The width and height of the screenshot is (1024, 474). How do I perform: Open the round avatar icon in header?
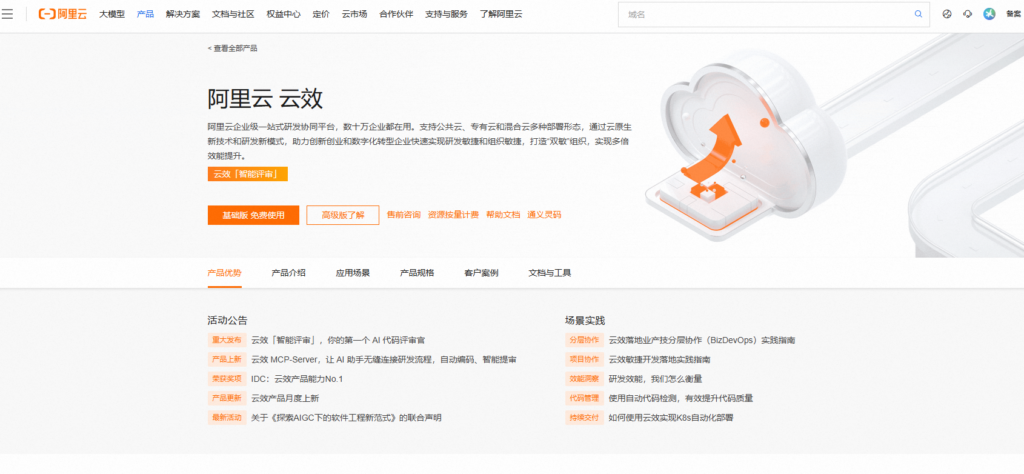[989, 14]
